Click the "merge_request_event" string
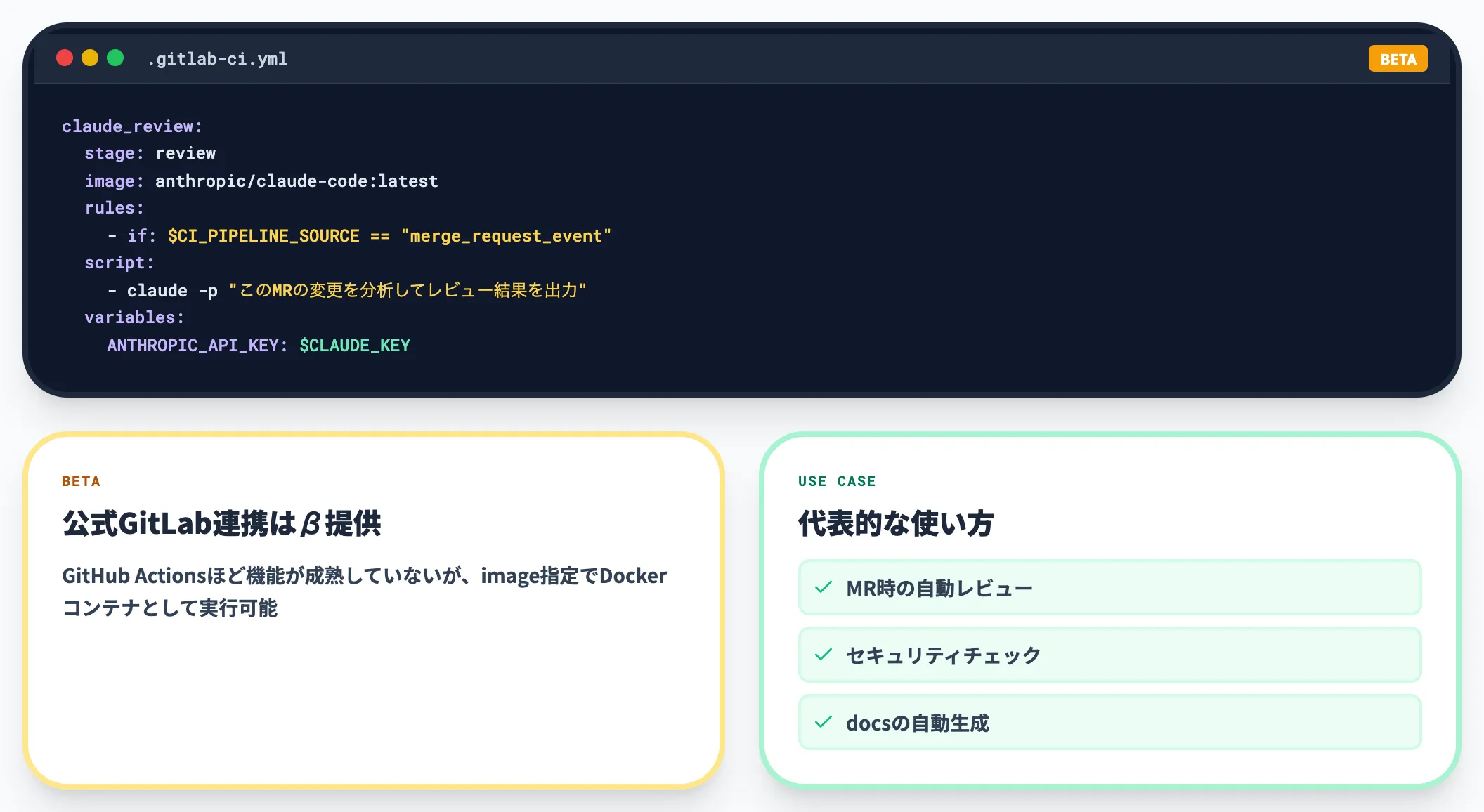This screenshot has width=1484, height=812. 506,236
